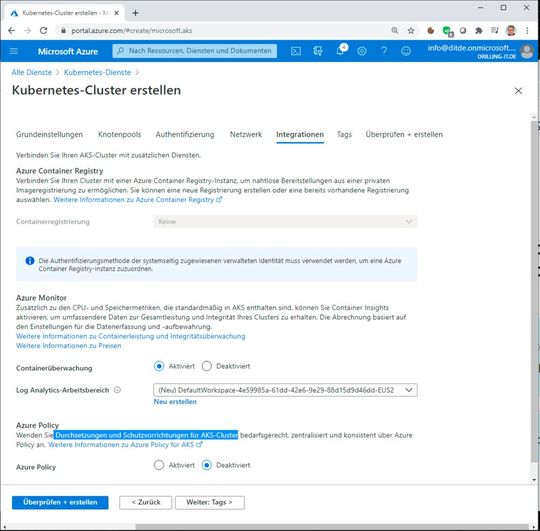Screen dimensions: 540x531
Task: Open the Log Analytics-Arbeitsbereich dropdown
Action: (285, 390)
